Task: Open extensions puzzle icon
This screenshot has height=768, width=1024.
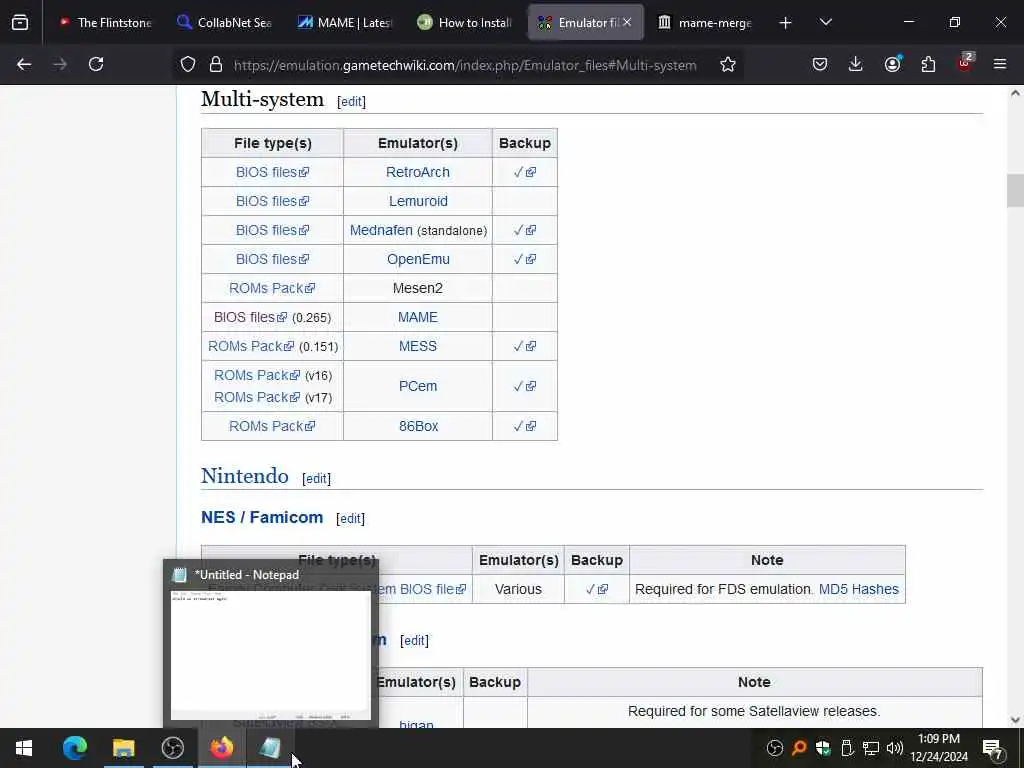Action: pos(928,64)
